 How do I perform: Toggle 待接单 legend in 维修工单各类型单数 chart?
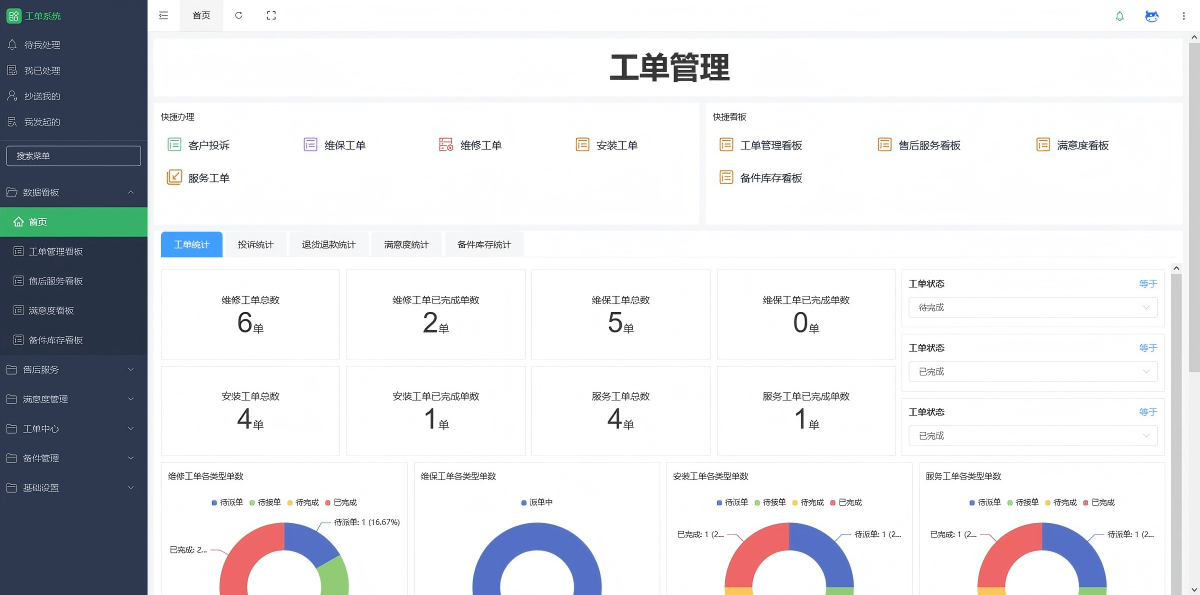265,502
